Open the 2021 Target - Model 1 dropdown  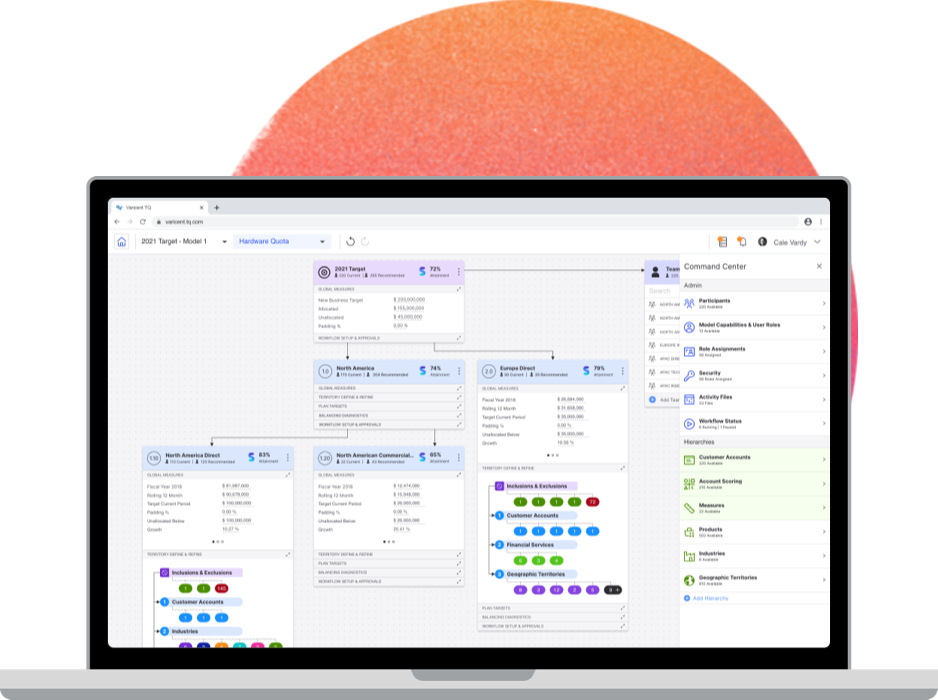pos(182,241)
